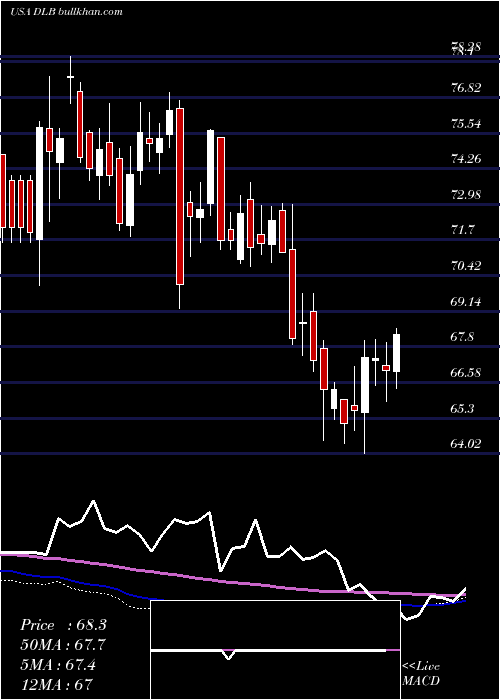Click the '<<Live MACD' label

(x=421, y=673)
